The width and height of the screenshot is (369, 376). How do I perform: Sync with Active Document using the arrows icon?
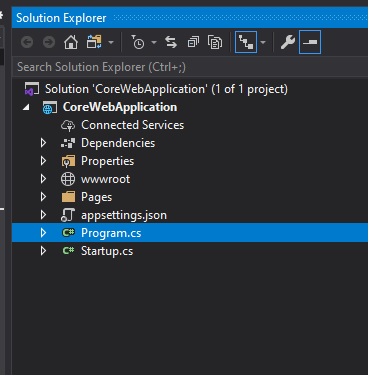pos(171,42)
